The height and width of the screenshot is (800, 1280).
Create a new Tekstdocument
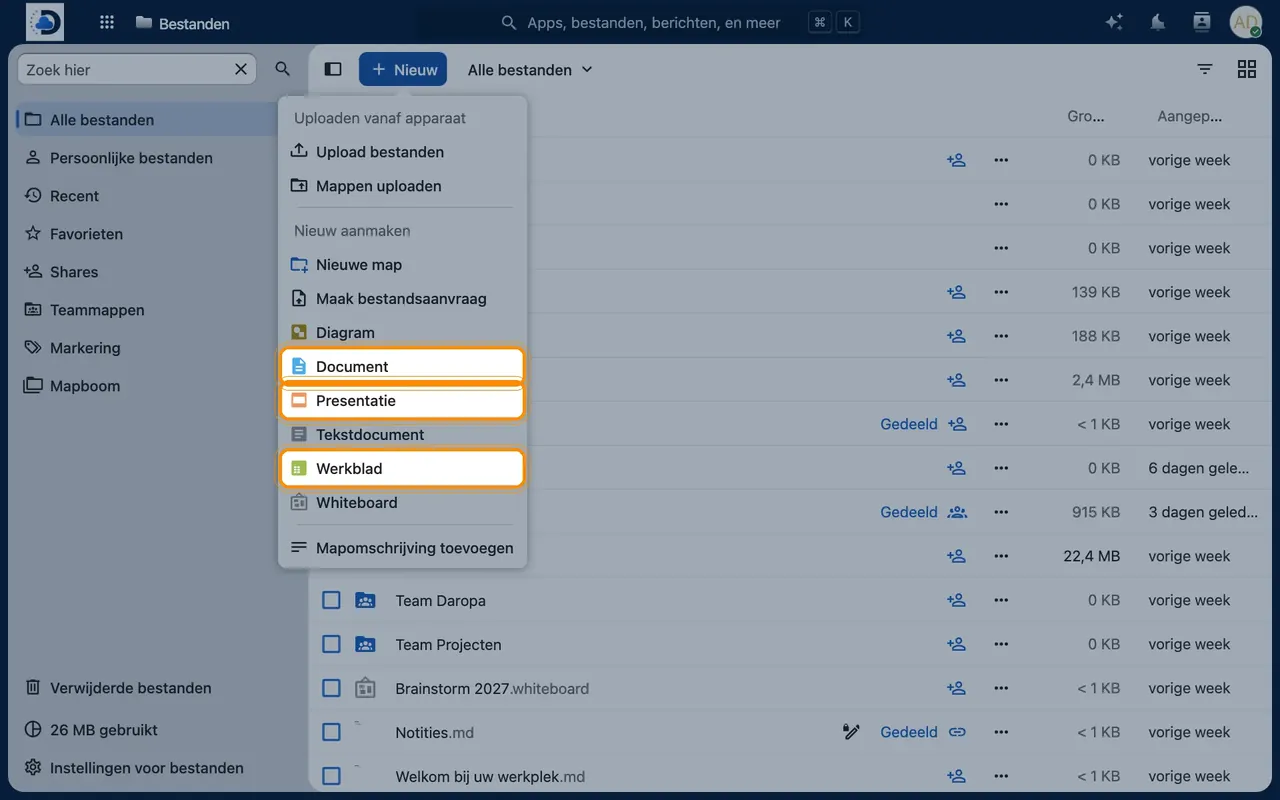[402, 435]
